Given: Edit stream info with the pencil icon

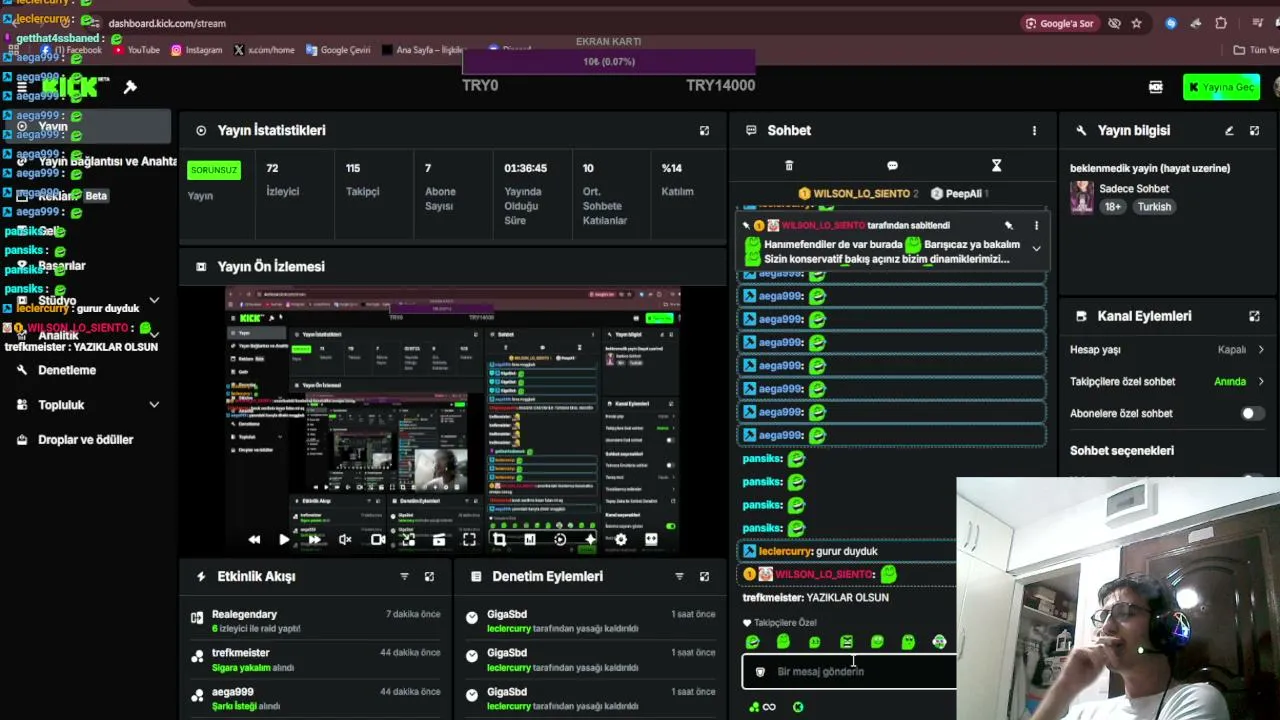Looking at the screenshot, I should click(x=1229, y=130).
